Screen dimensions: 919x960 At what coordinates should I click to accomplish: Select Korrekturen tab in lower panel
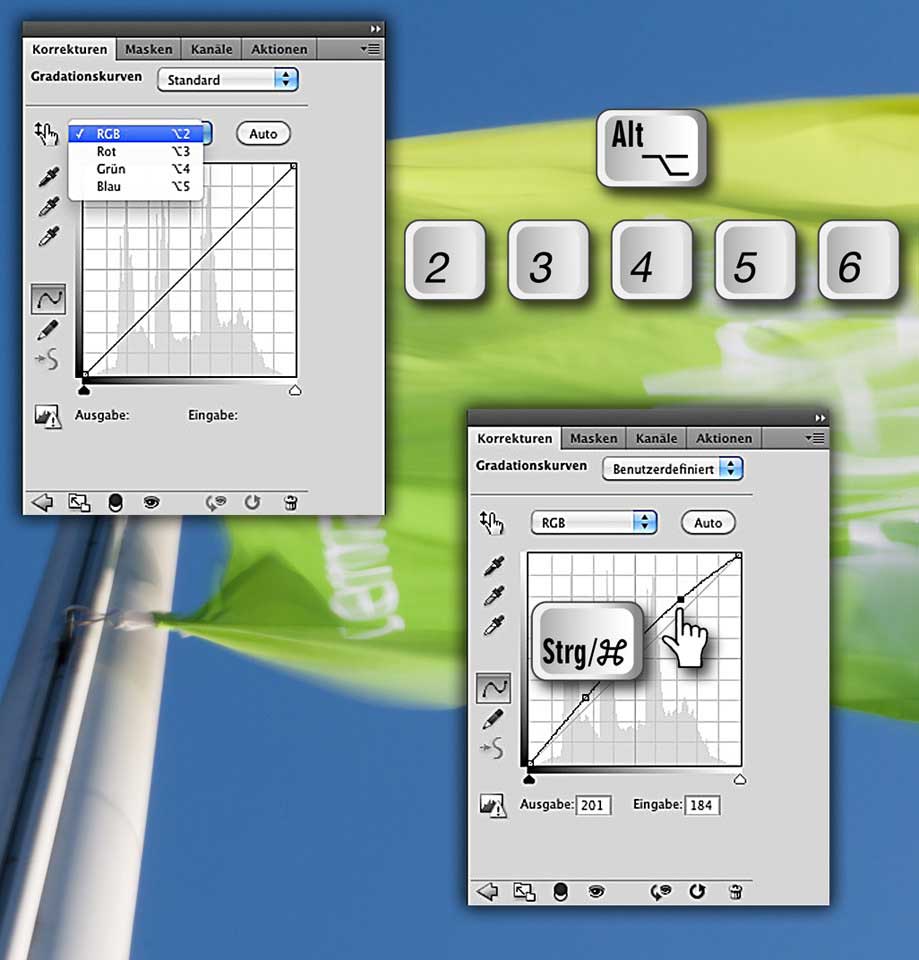[515, 438]
